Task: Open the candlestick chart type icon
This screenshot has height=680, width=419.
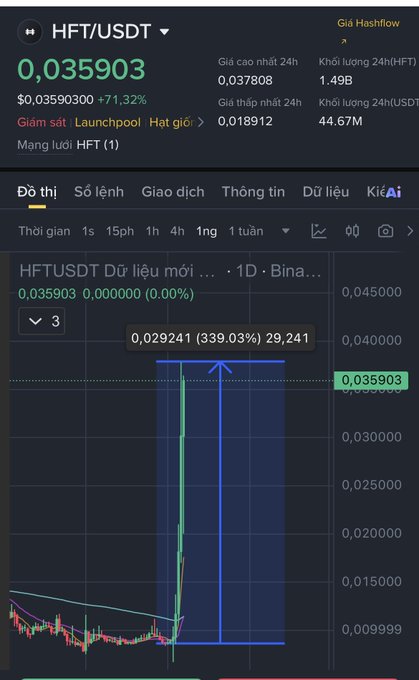Action: 352,231
